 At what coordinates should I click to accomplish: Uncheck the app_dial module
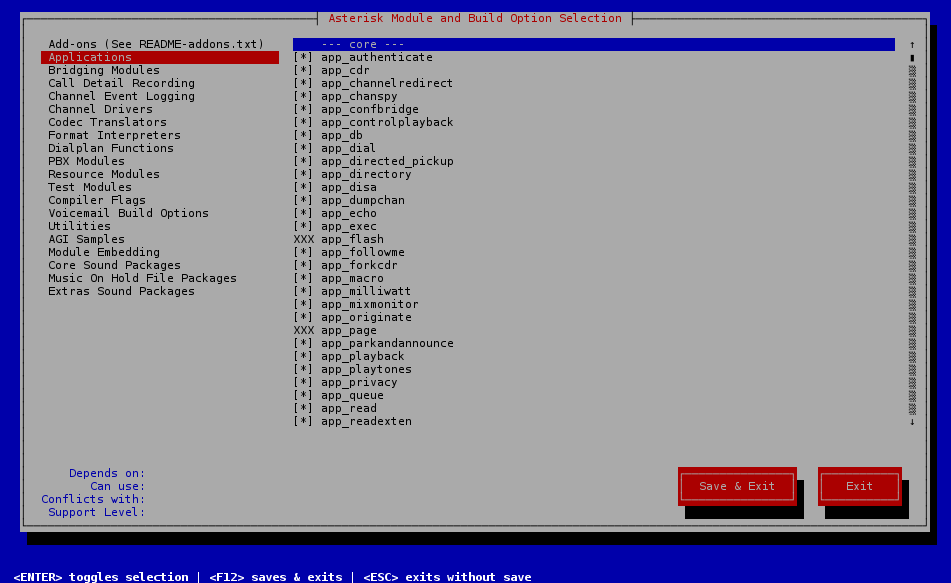coord(303,148)
